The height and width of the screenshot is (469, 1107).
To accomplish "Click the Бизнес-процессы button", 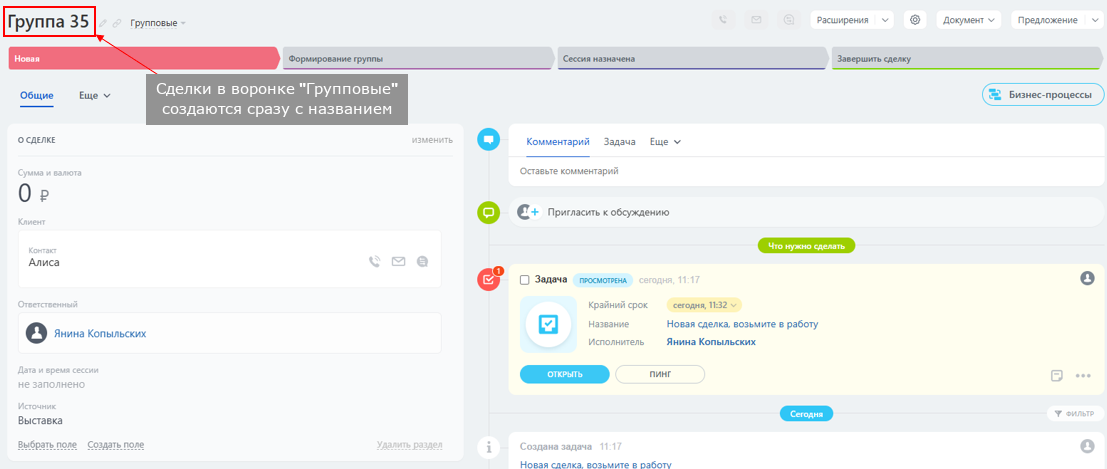I will point(1043,95).
